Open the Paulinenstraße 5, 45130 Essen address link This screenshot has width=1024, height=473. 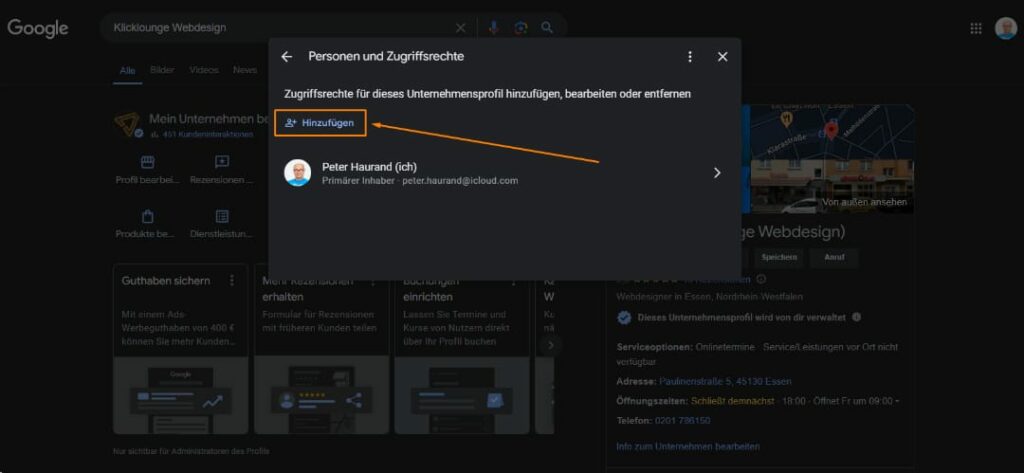pos(725,381)
